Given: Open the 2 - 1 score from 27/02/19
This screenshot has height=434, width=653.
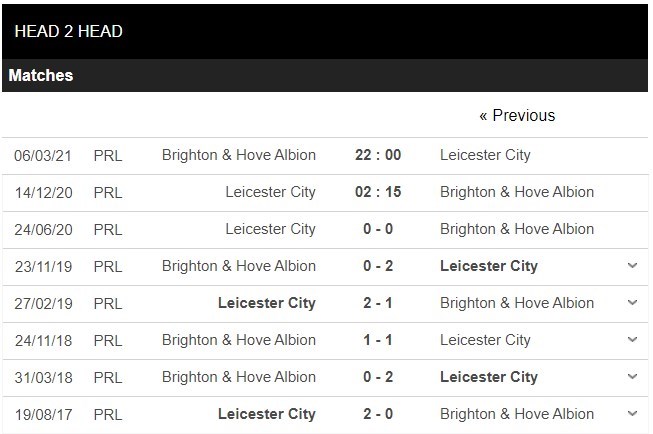Looking at the screenshot, I should click(378, 303).
